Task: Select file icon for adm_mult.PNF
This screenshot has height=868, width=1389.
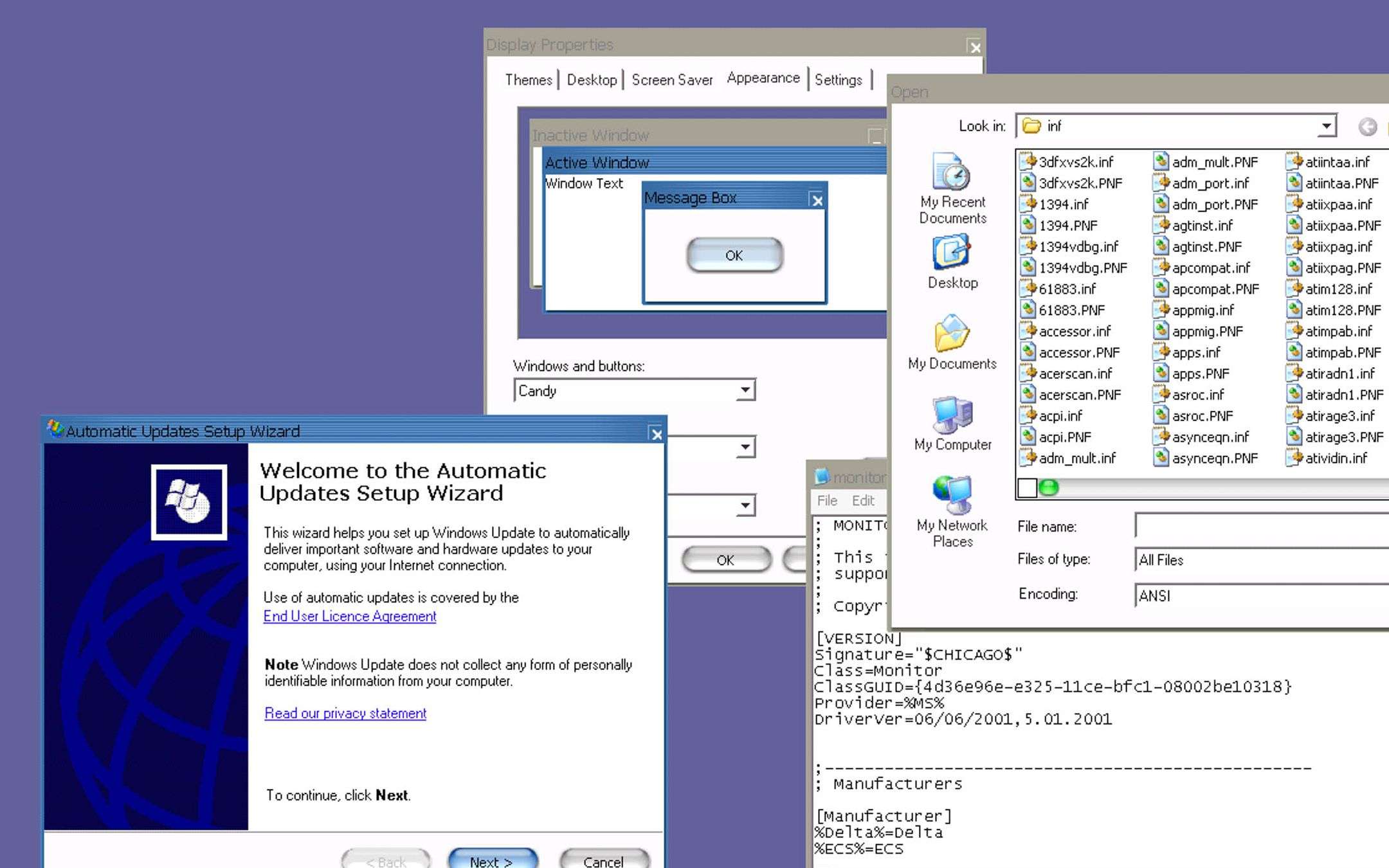Action: [1161, 161]
